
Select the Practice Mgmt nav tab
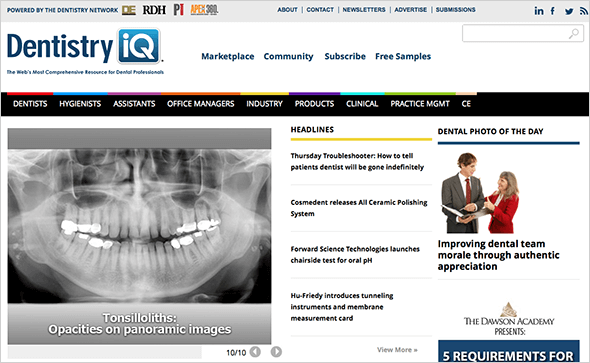(x=420, y=104)
